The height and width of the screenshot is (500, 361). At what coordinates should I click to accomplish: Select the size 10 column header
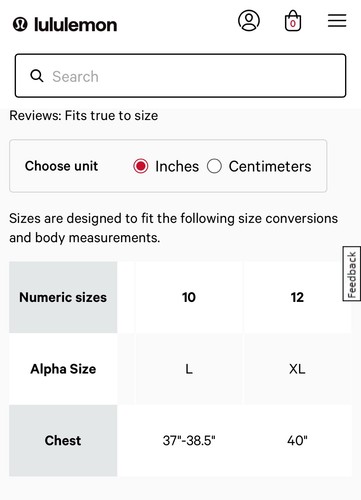tap(189, 297)
